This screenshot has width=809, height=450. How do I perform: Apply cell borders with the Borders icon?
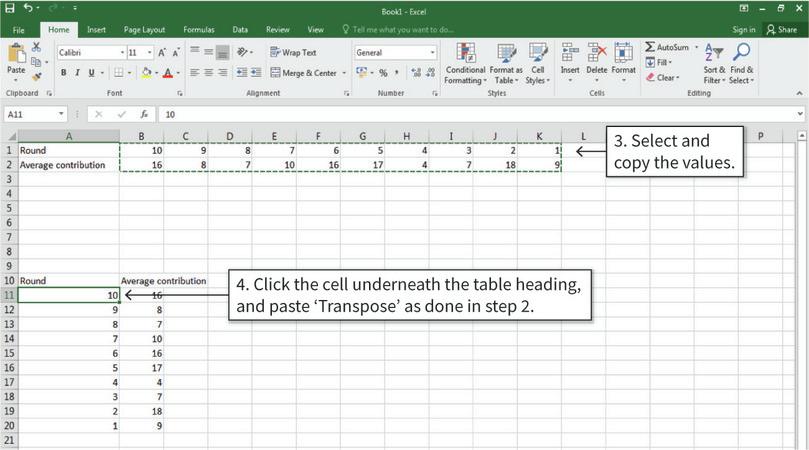click(119, 73)
